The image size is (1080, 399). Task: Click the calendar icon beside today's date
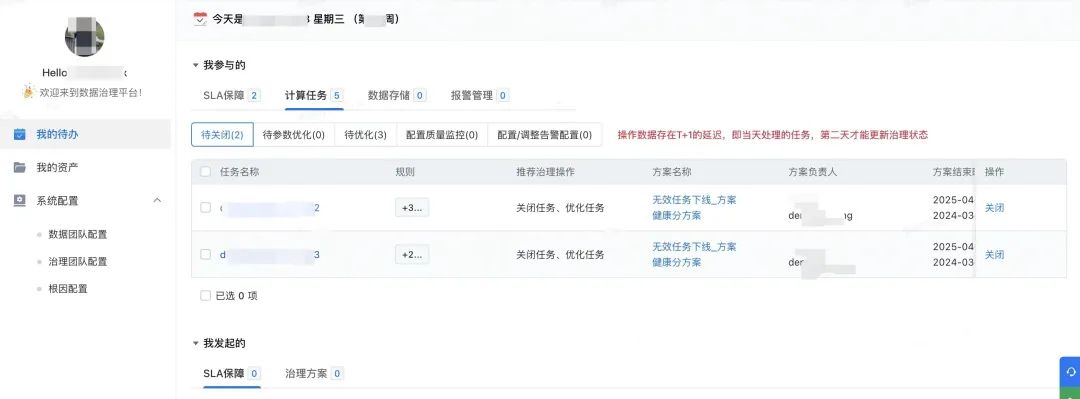200,19
